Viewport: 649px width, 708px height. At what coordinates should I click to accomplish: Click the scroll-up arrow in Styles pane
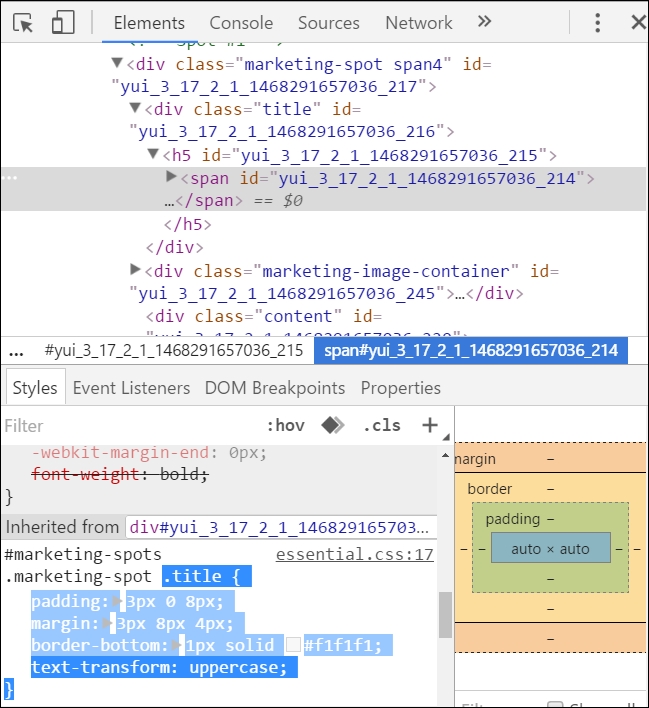pos(445,455)
